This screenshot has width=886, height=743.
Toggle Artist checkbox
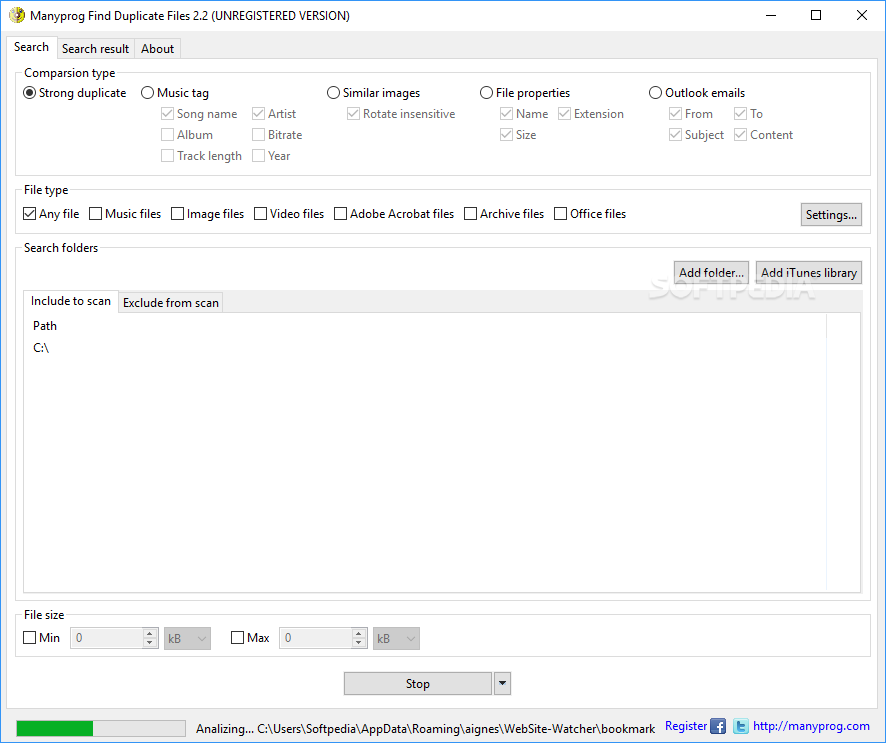point(274,114)
